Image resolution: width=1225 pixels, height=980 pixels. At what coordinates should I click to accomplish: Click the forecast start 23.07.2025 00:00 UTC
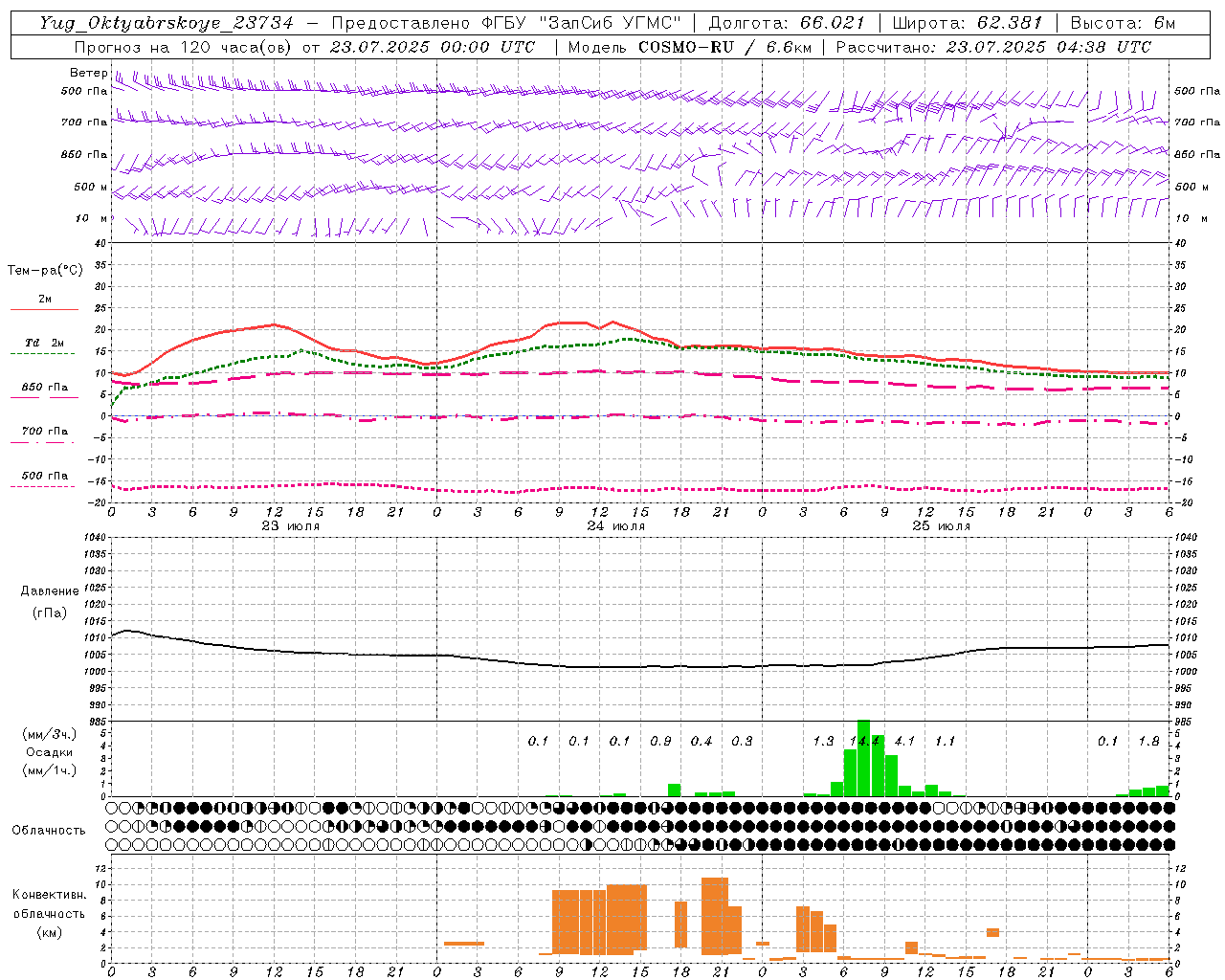coord(433,47)
